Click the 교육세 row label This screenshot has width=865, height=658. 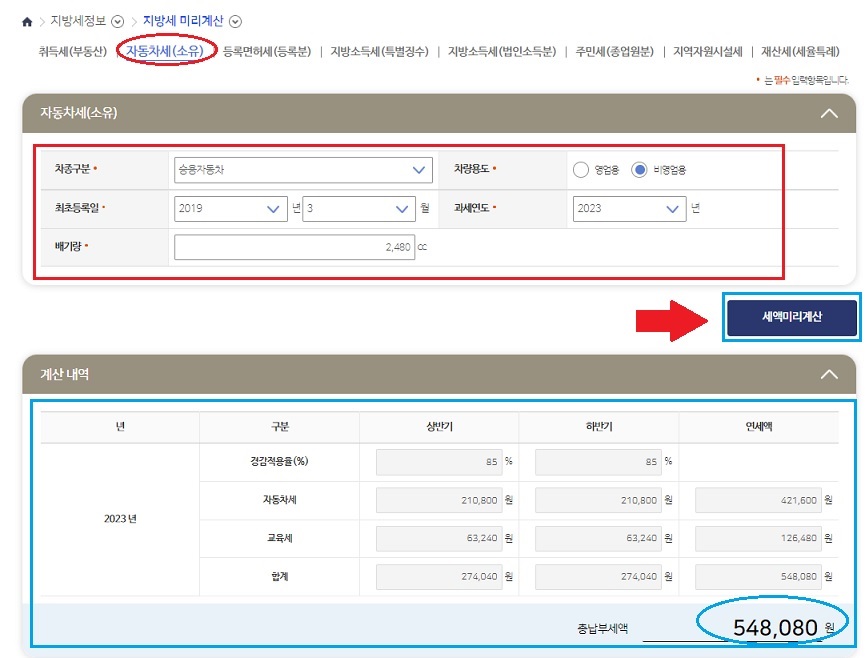280,538
